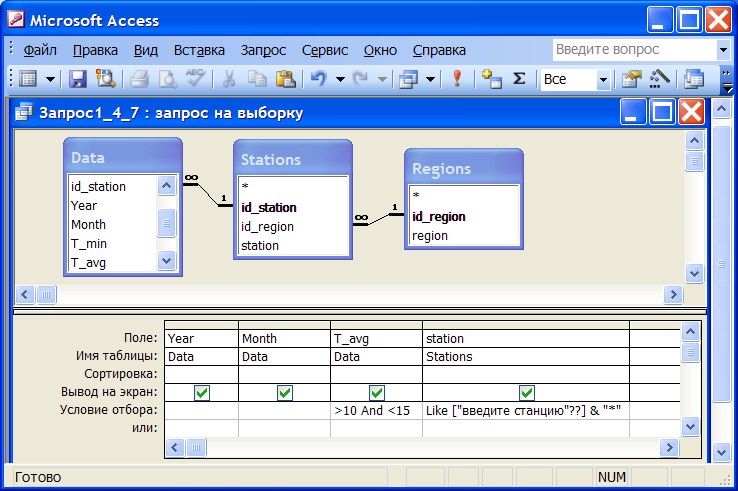Viewport: 738px width, 491px height.
Task: Select region field in Regions table
Action: coord(464,235)
